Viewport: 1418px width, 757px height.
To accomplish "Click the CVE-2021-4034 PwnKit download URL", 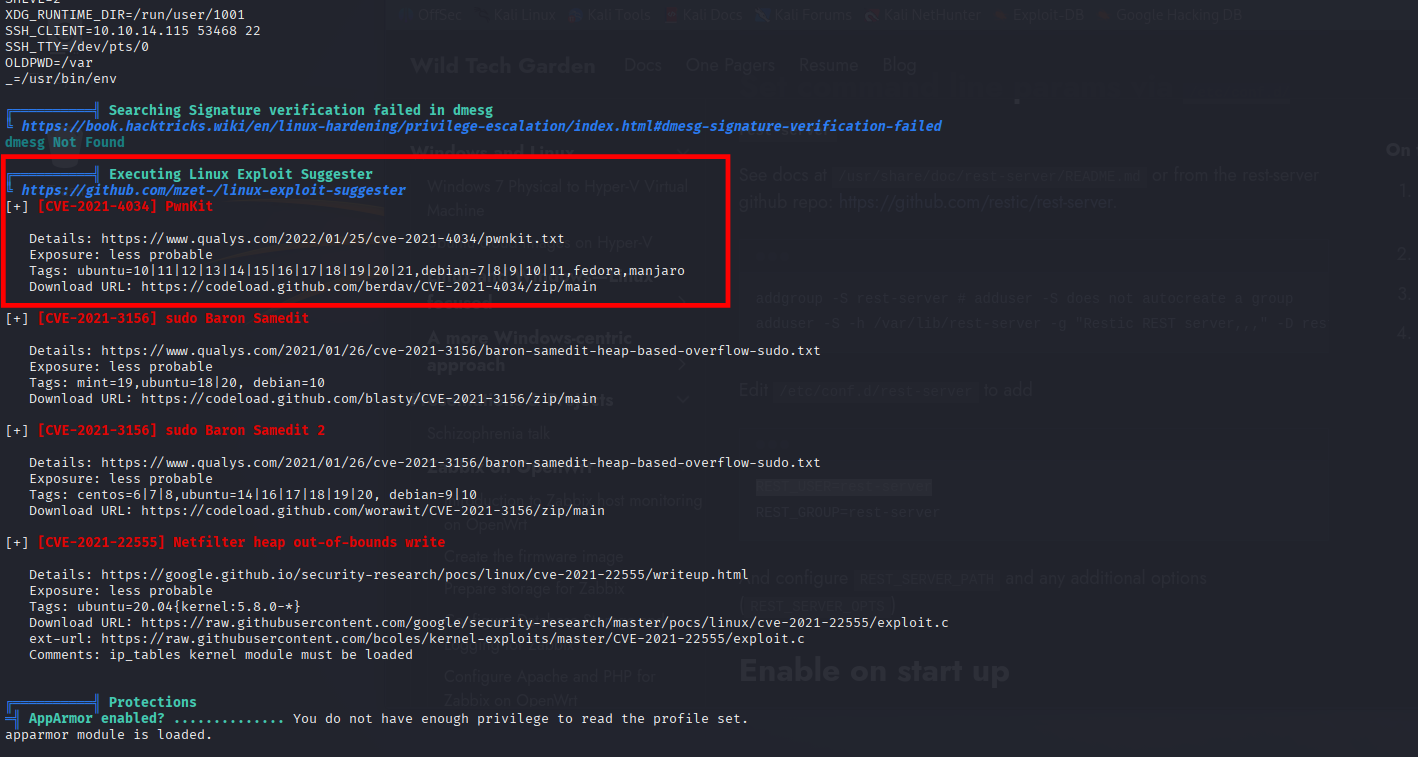I will click(x=368, y=286).
